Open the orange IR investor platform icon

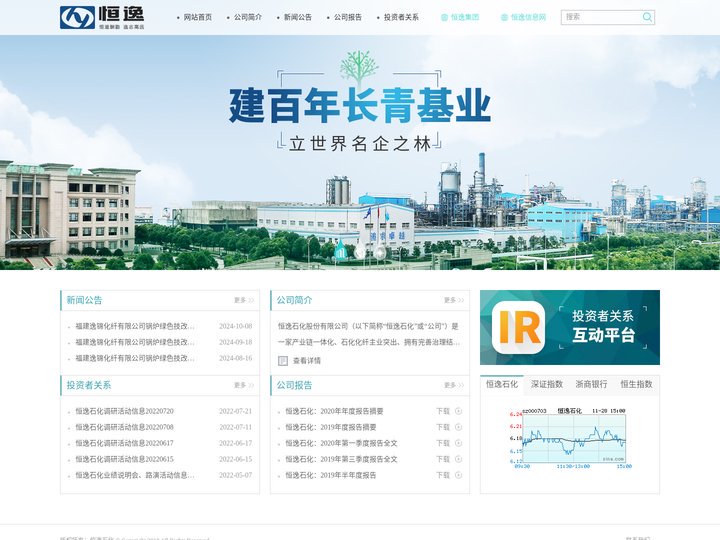click(x=518, y=327)
